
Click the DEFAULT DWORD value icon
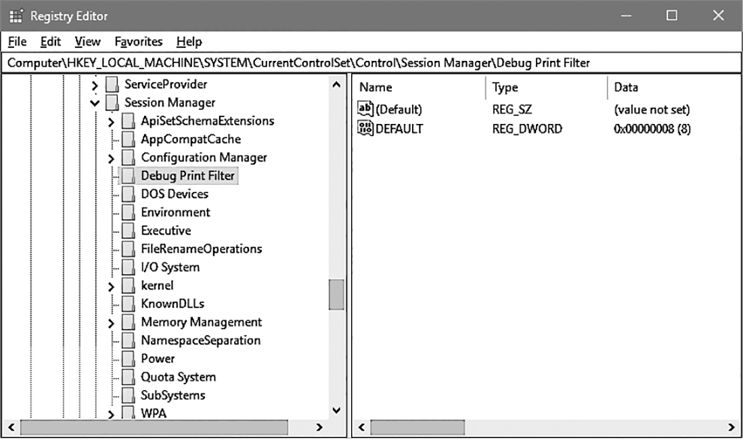point(365,129)
